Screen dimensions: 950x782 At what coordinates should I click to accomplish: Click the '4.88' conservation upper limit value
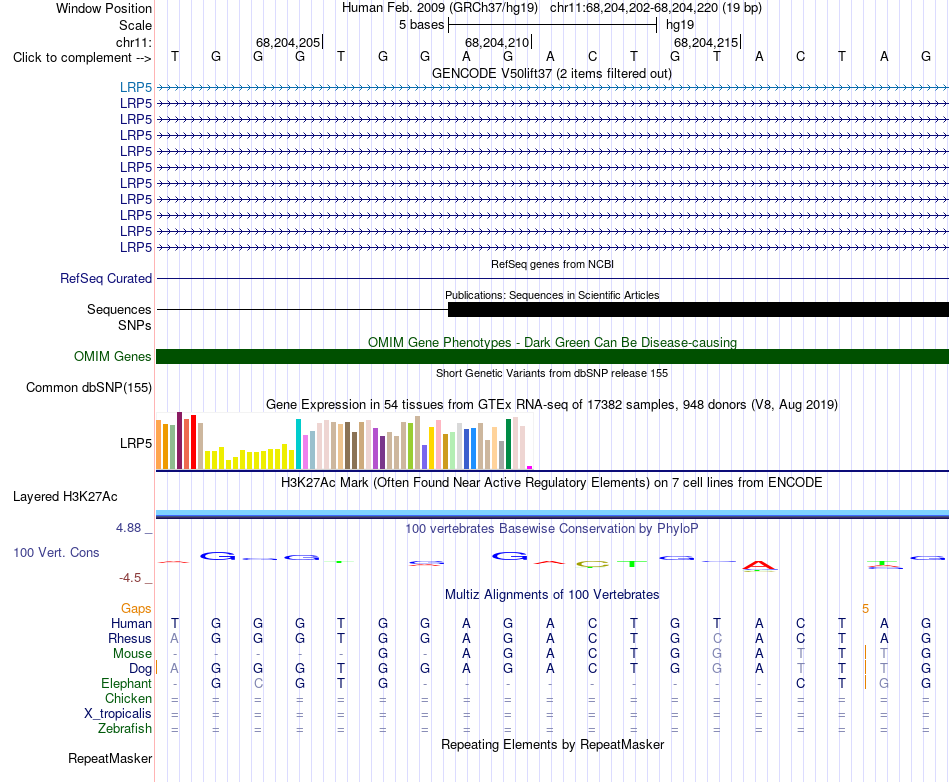pos(128,528)
